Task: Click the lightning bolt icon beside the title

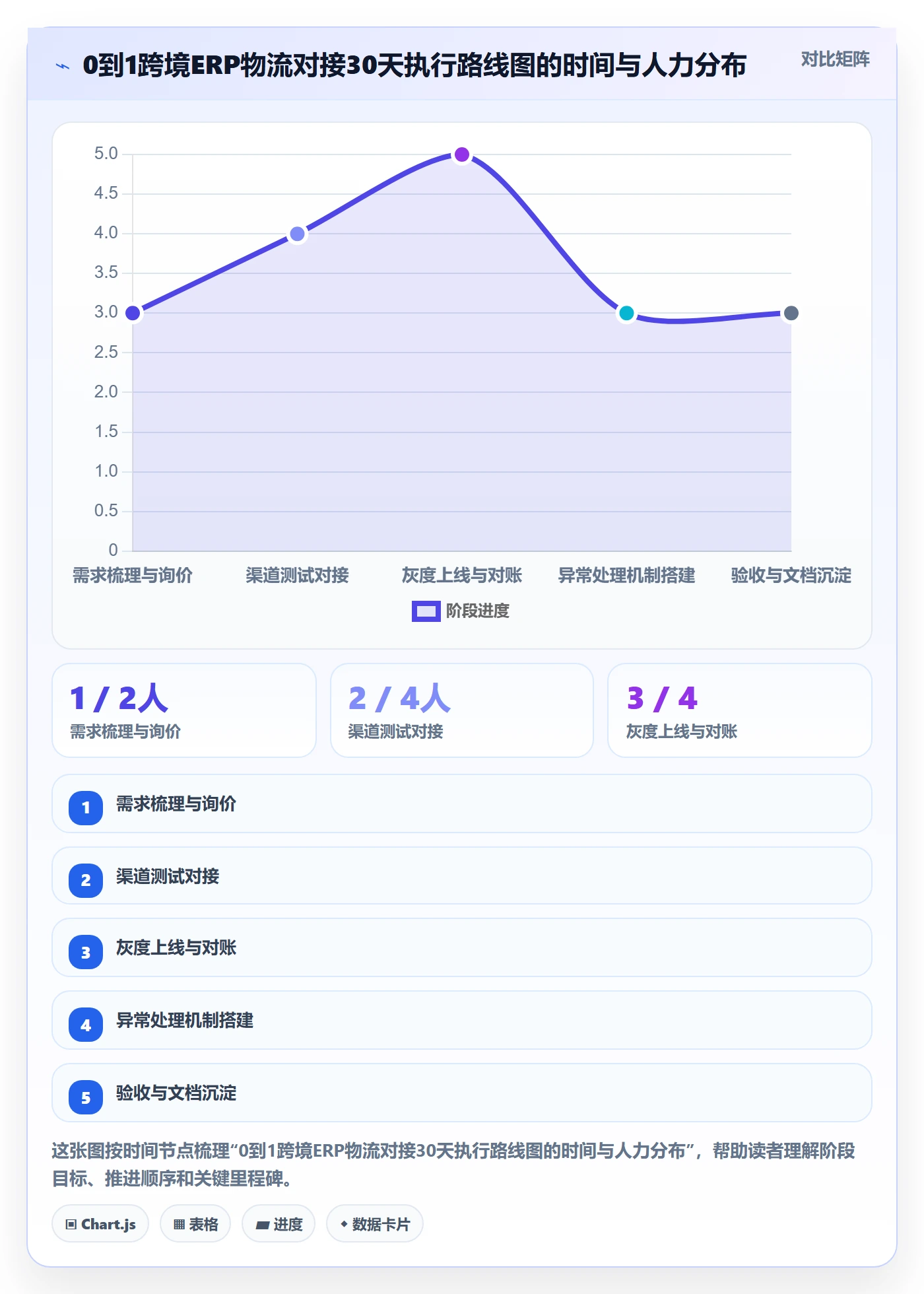Action: tap(63, 66)
